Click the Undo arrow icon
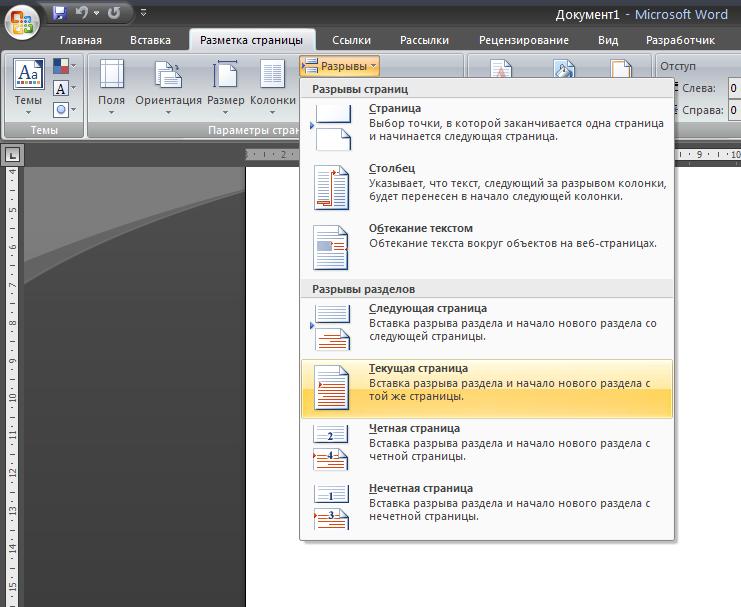This screenshot has width=741, height=607. (x=82, y=14)
